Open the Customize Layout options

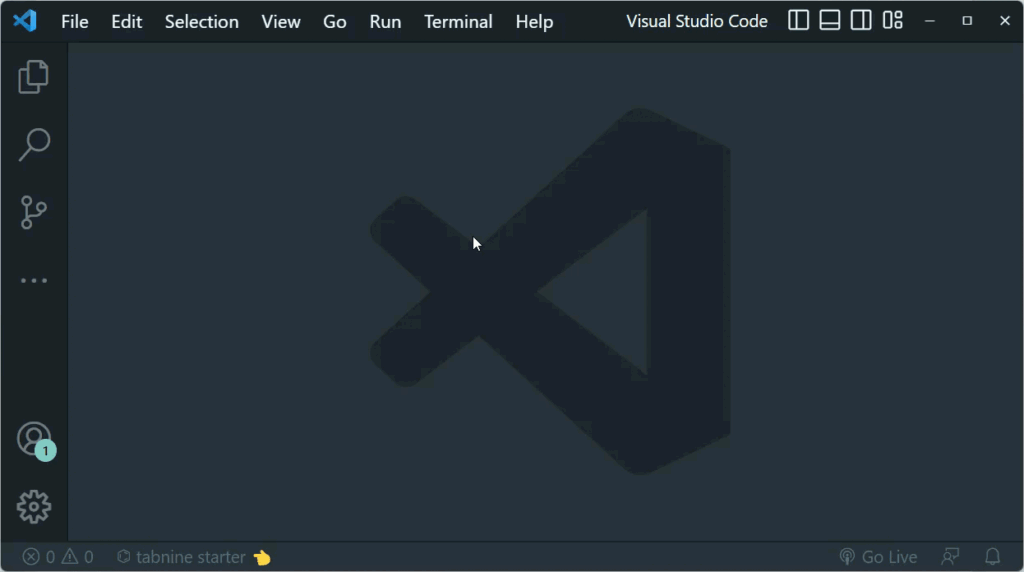tap(892, 21)
